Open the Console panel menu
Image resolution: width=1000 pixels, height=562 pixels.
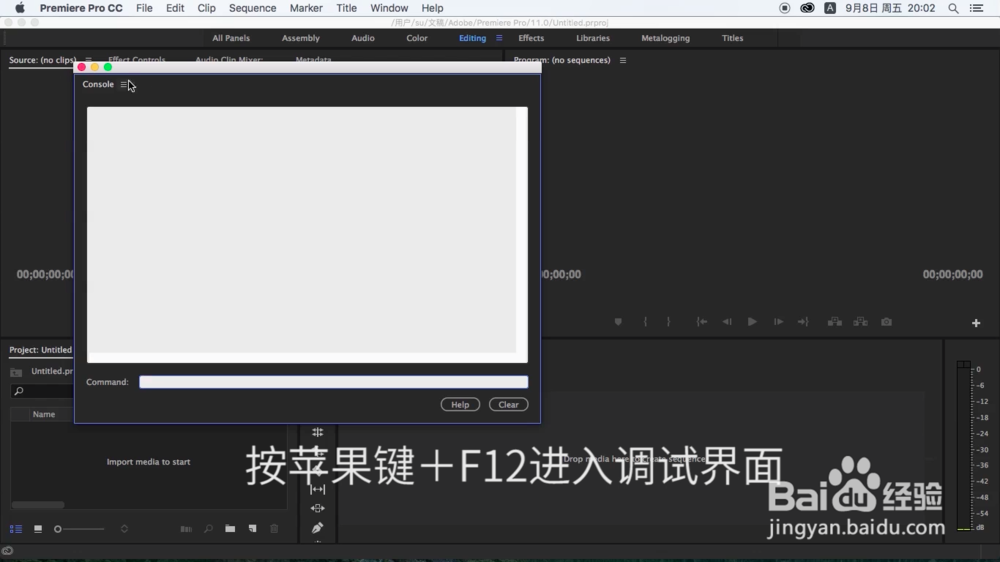[124, 84]
